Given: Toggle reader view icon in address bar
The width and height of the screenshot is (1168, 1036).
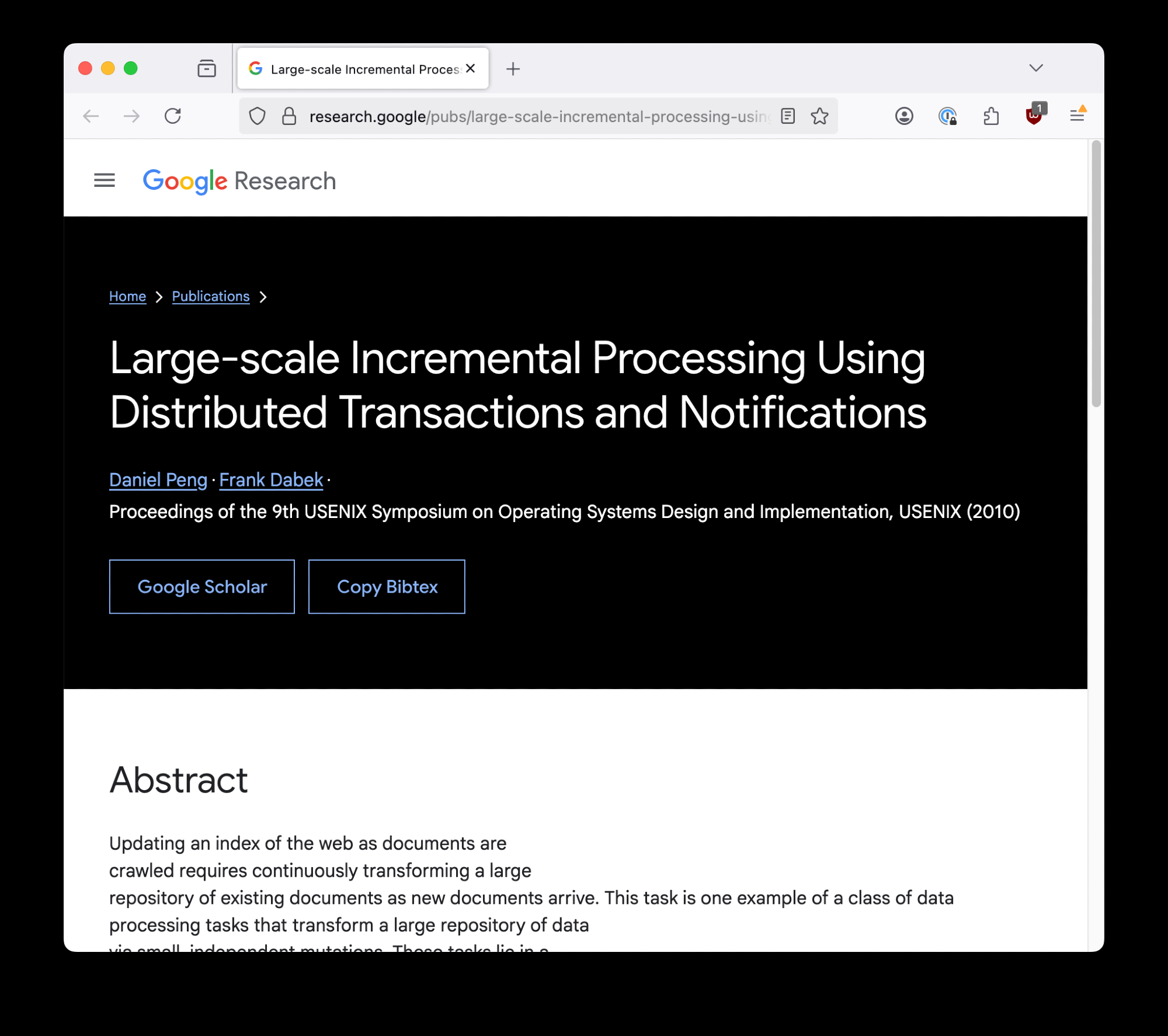Looking at the screenshot, I should click(788, 116).
